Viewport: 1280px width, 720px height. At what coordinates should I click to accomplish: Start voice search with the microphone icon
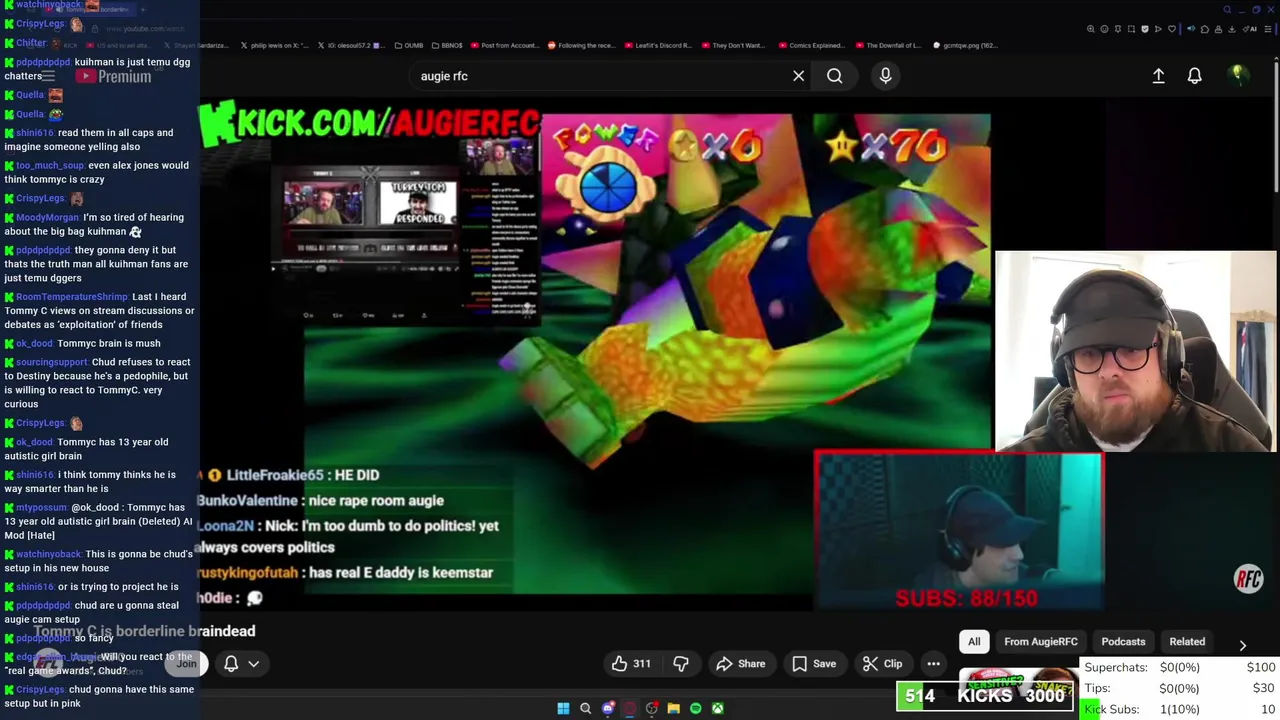point(885,76)
